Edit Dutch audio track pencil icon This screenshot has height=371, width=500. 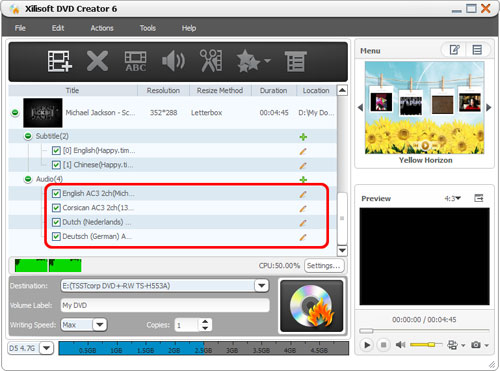pos(303,223)
